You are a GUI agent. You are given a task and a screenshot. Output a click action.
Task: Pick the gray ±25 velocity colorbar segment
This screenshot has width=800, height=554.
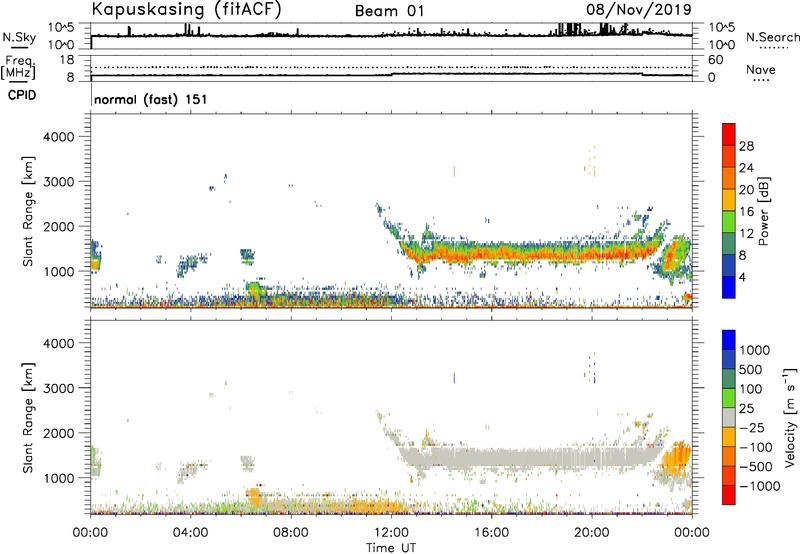[x=729, y=418]
